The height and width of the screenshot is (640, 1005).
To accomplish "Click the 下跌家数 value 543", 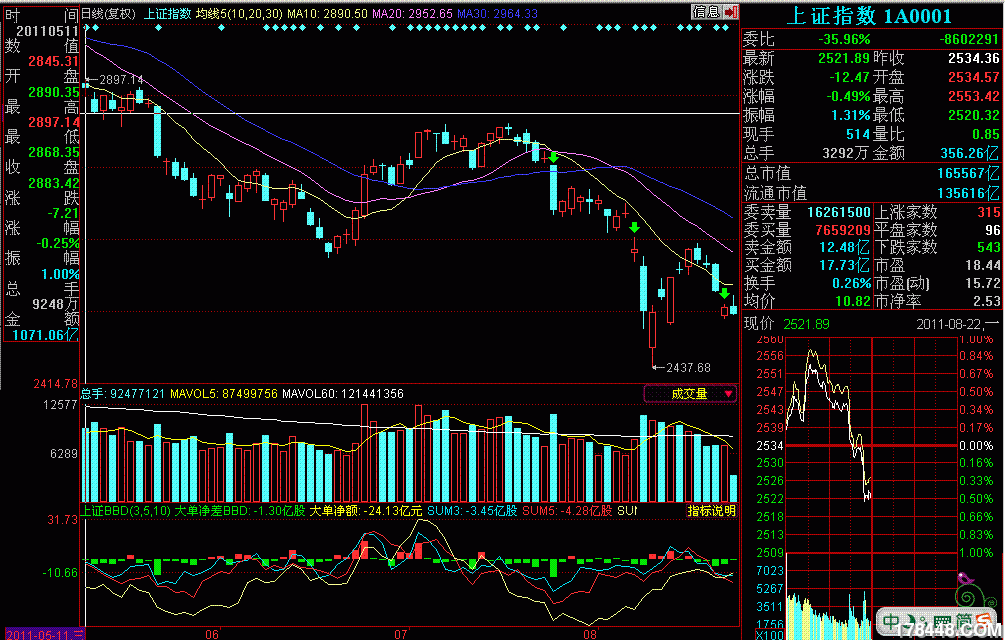I will tap(988, 247).
